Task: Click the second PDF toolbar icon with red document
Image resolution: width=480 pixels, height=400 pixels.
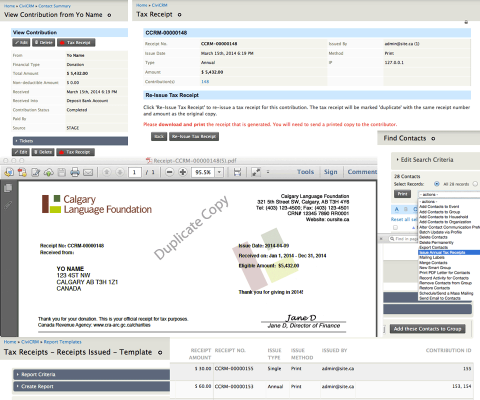Action: pyautogui.click(x=22, y=172)
